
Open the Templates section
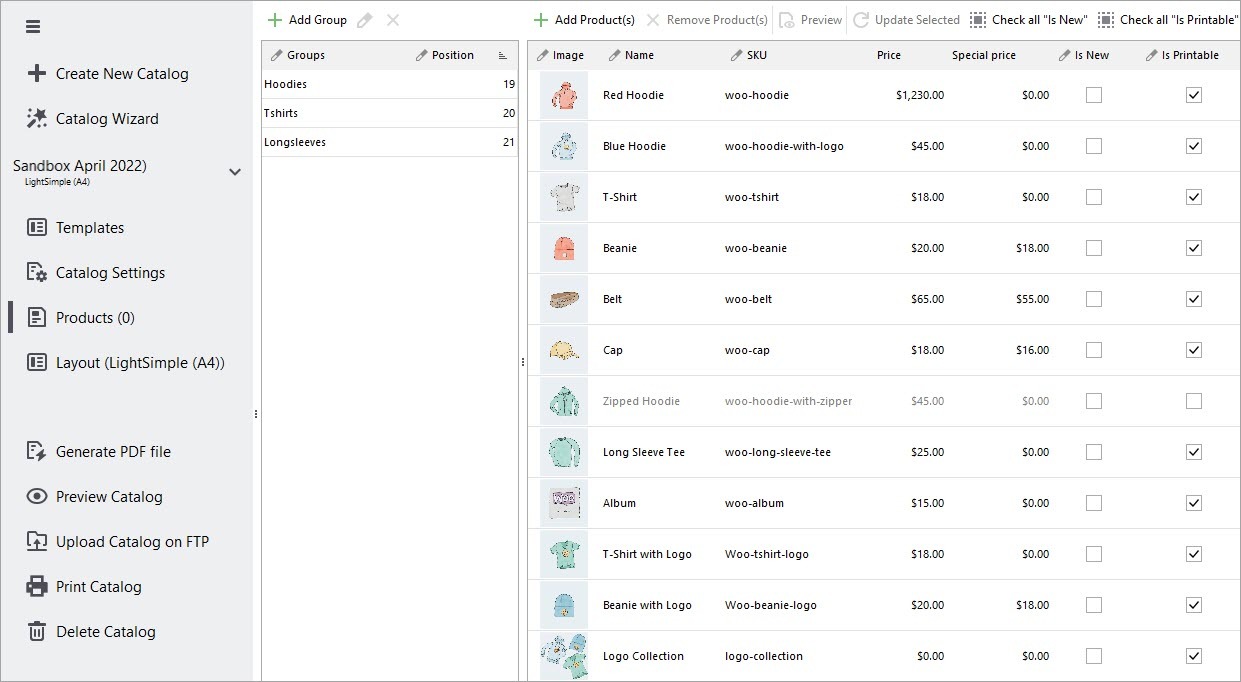click(x=90, y=228)
